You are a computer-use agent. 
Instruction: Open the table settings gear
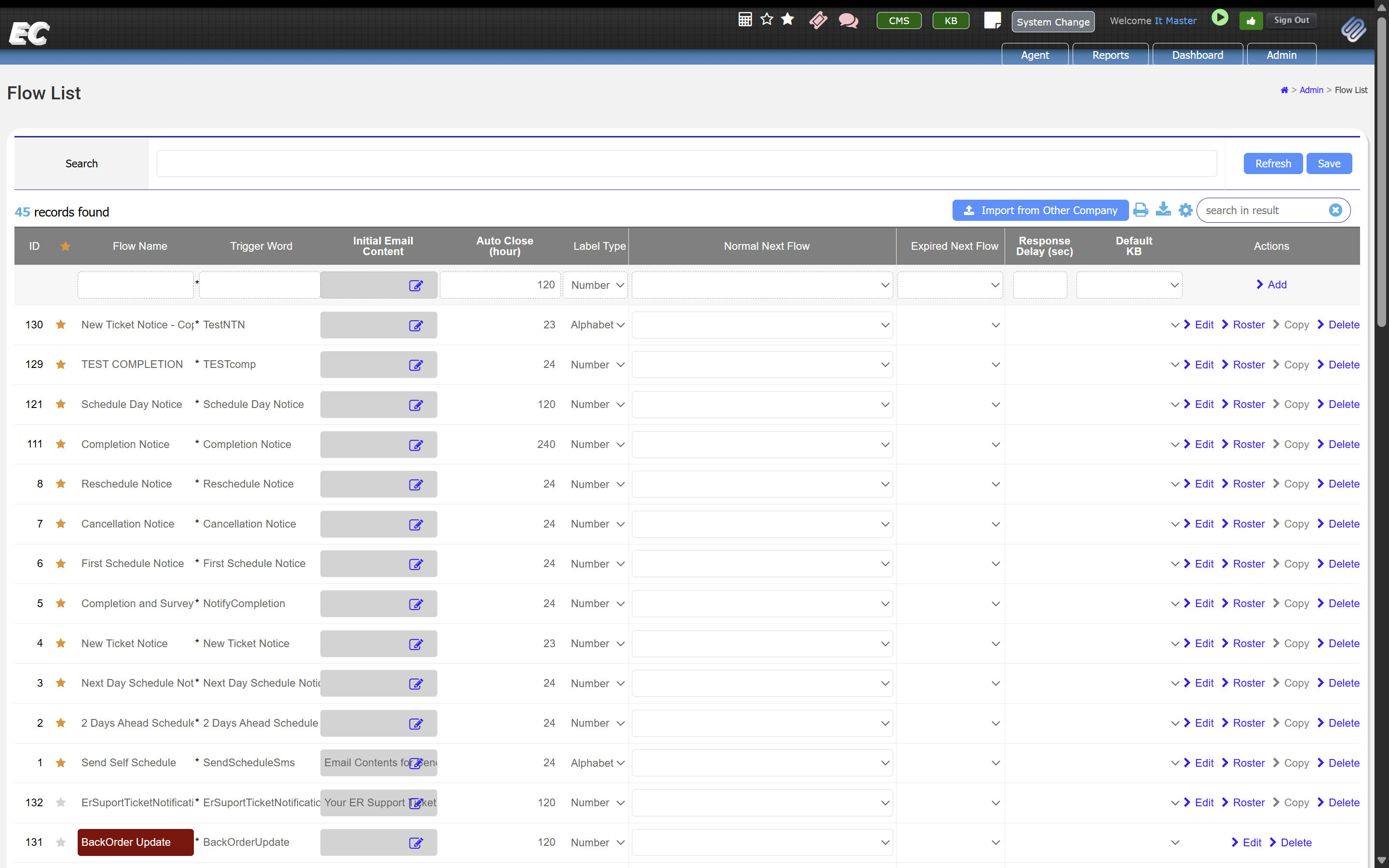click(x=1186, y=210)
